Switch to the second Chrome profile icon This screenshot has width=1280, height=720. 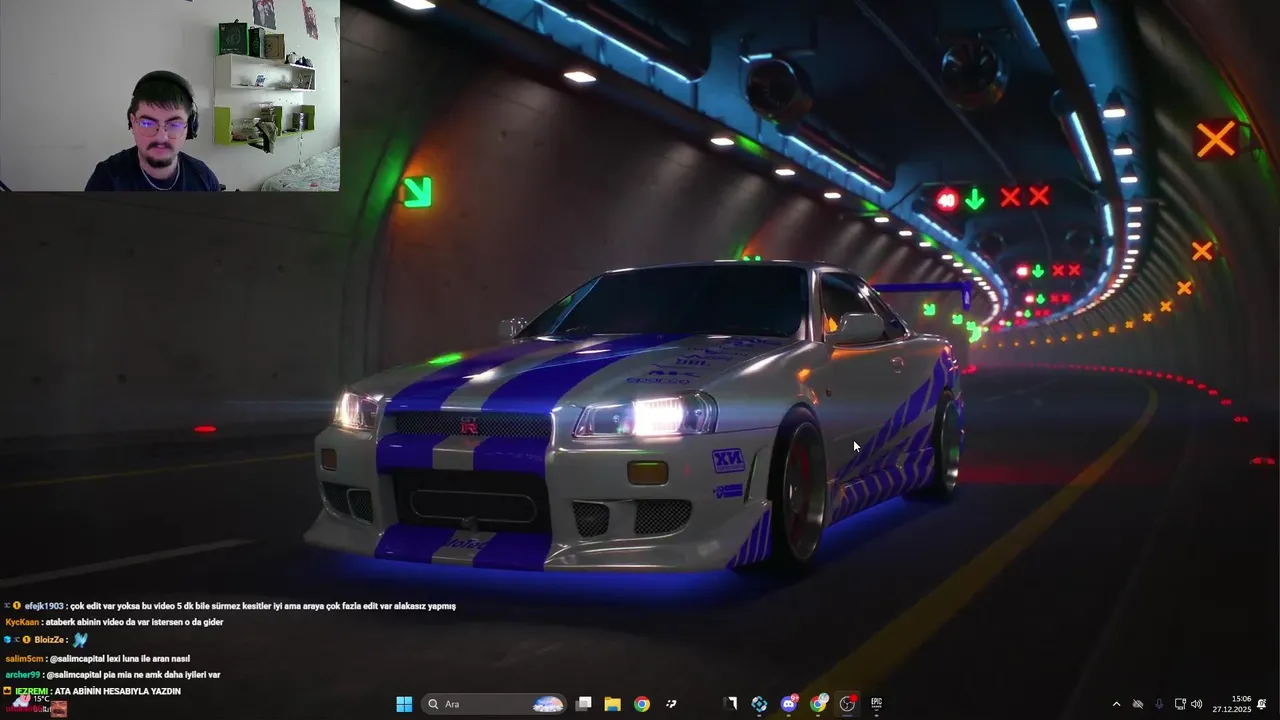pos(819,704)
